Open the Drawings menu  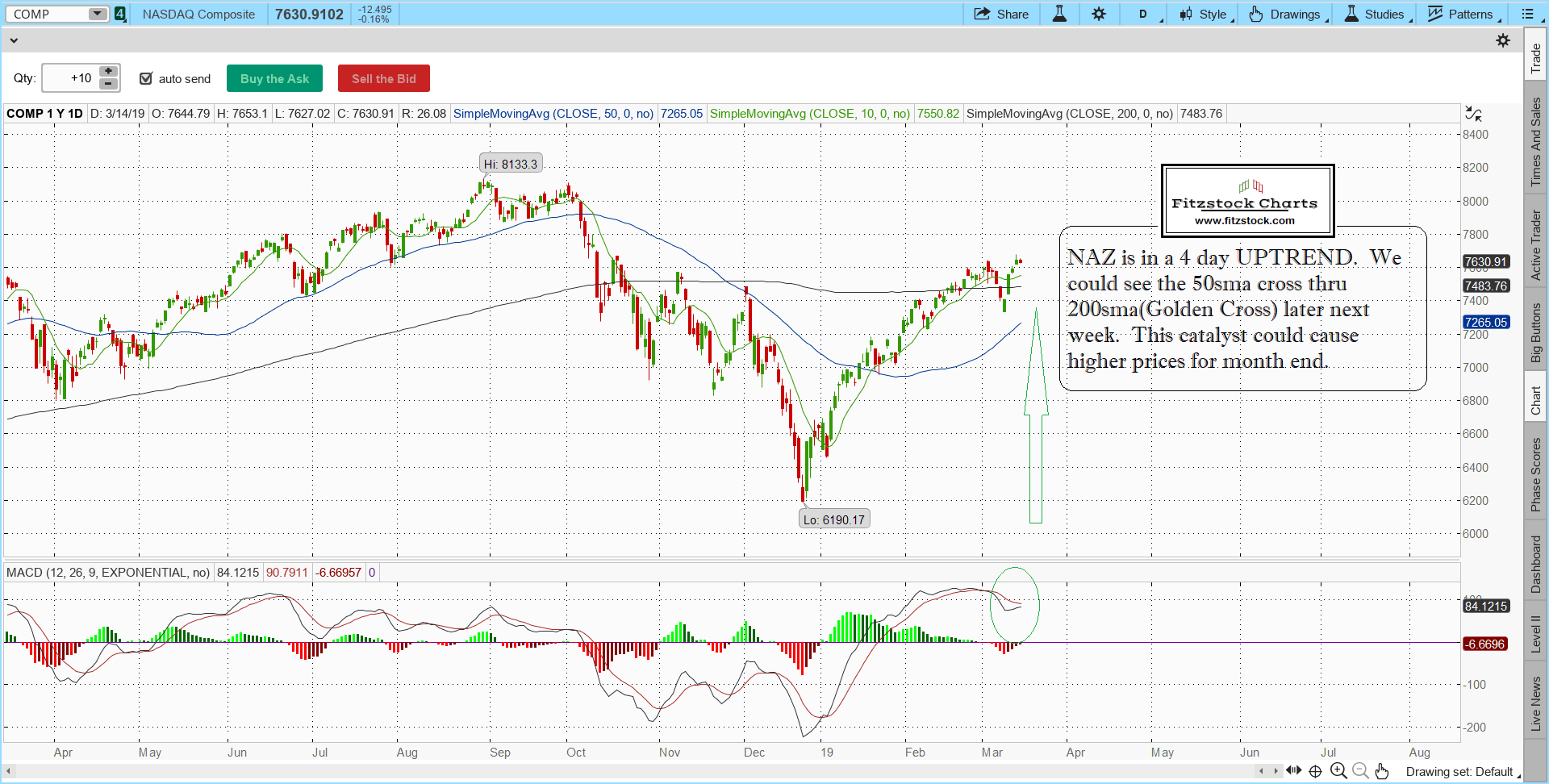tap(1285, 14)
